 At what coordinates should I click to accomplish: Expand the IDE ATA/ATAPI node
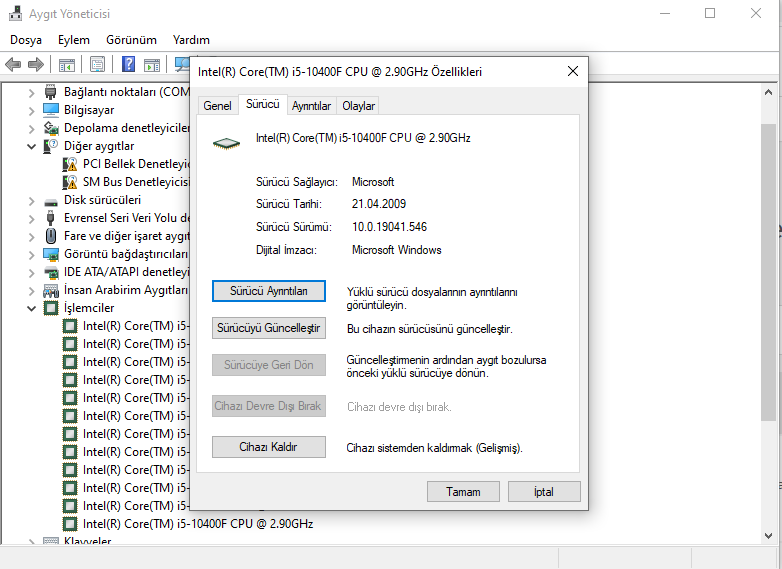[31, 273]
